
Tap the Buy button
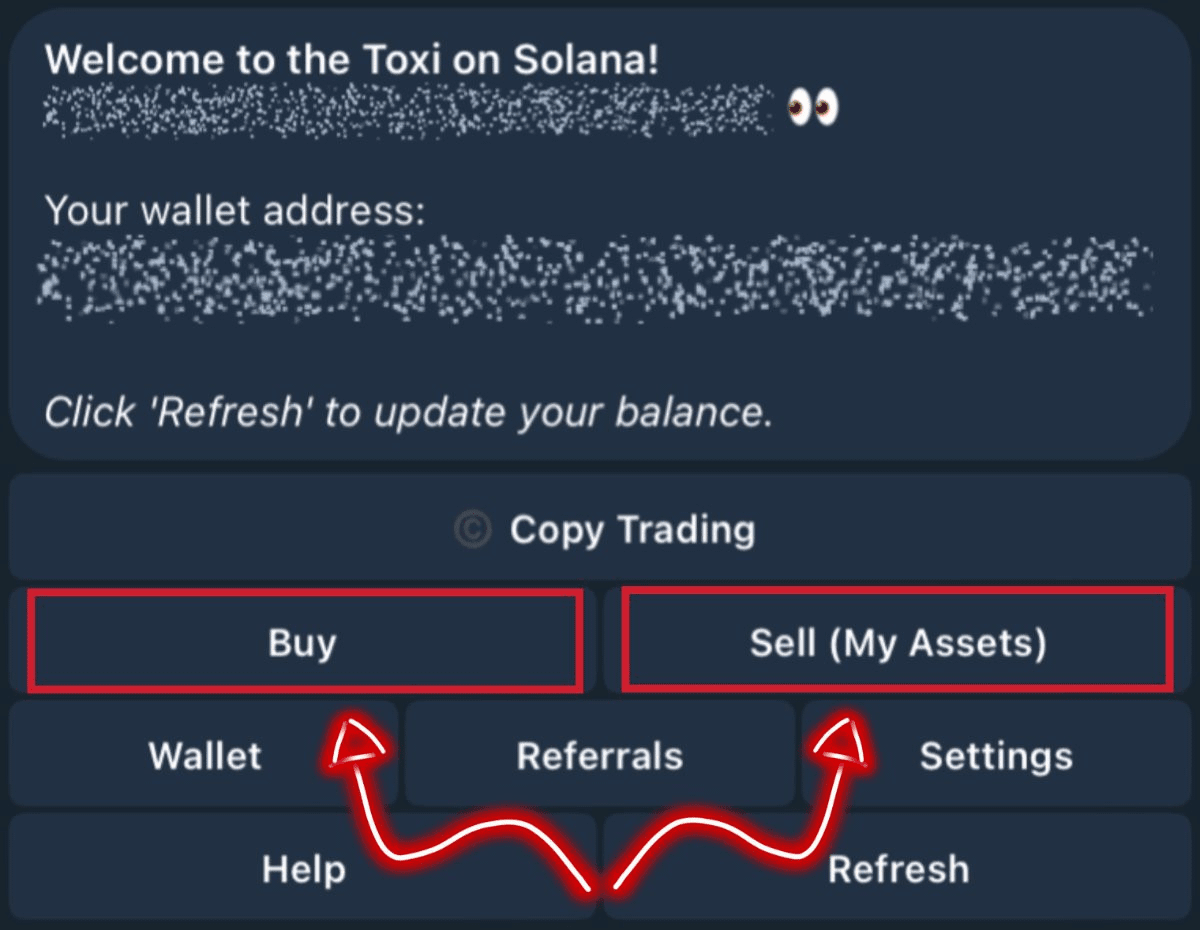point(304,641)
